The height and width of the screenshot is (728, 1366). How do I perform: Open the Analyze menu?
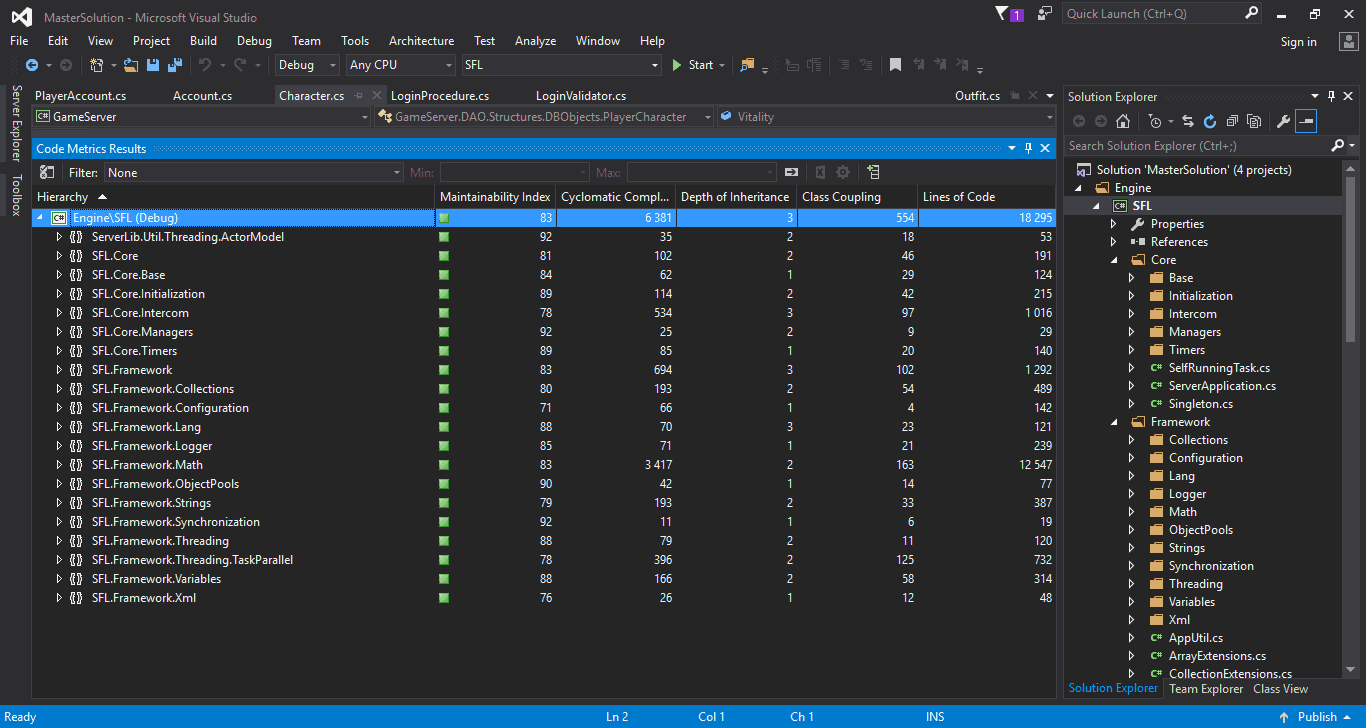click(535, 41)
